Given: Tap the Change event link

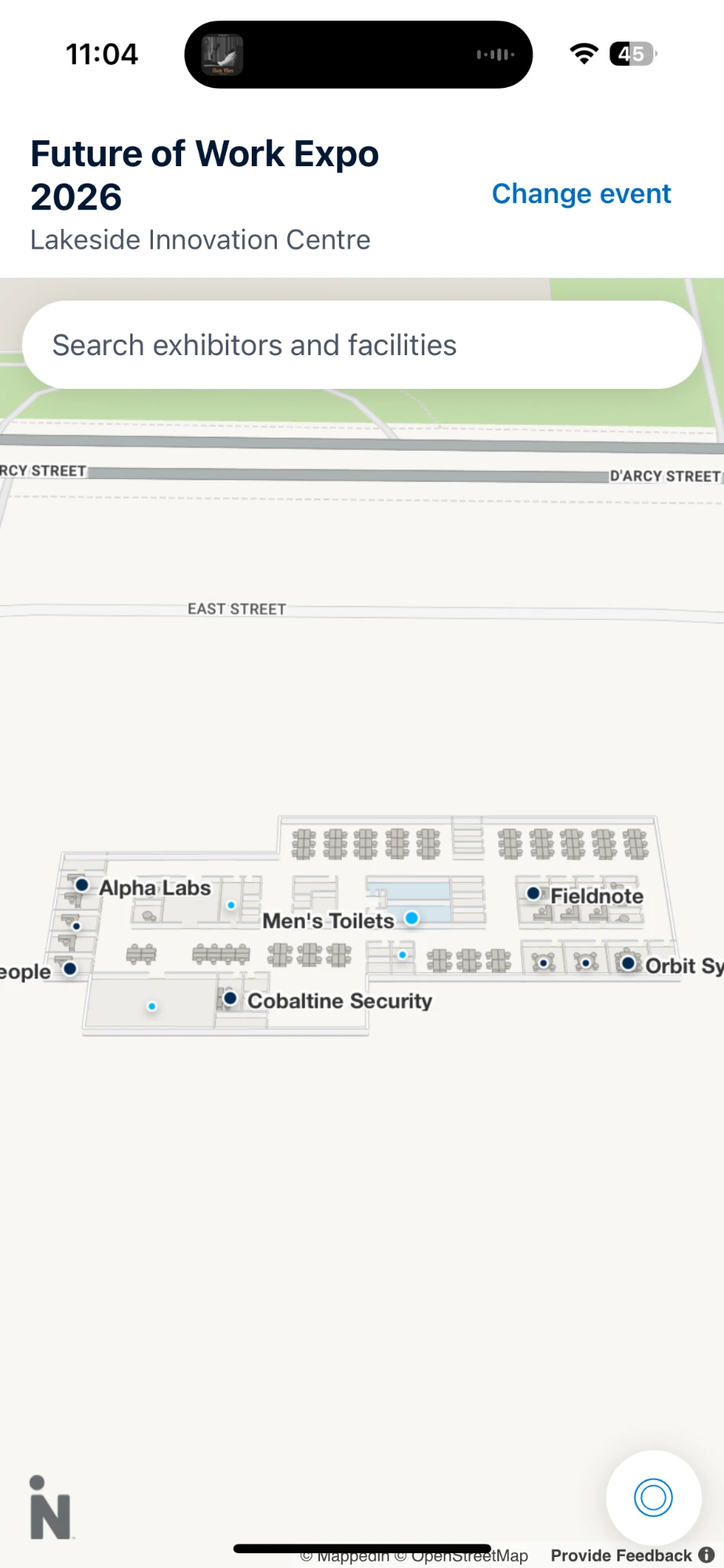Looking at the screenshot, I should [581, 194].
